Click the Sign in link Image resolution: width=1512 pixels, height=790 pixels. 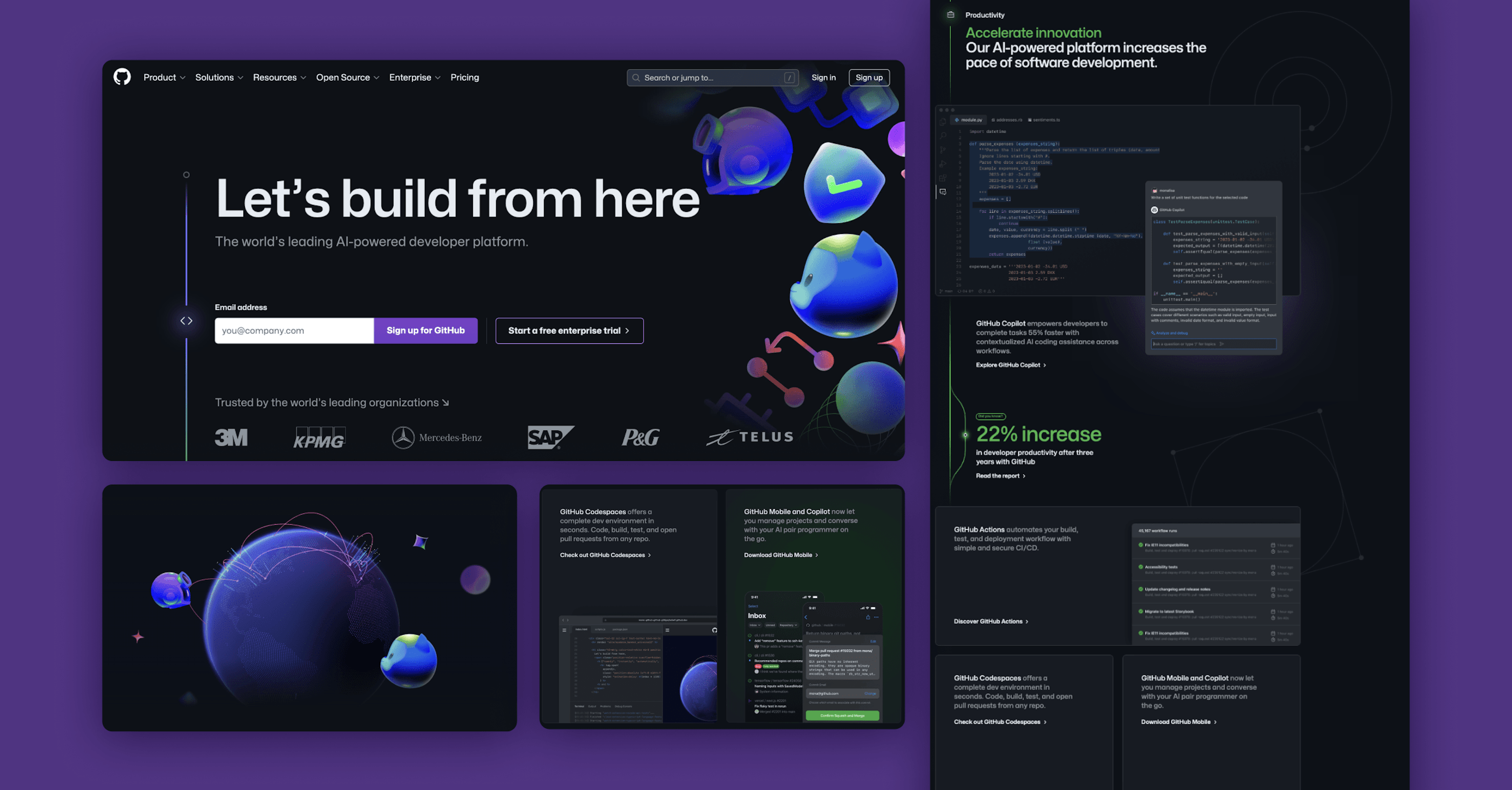pos(823,78)
